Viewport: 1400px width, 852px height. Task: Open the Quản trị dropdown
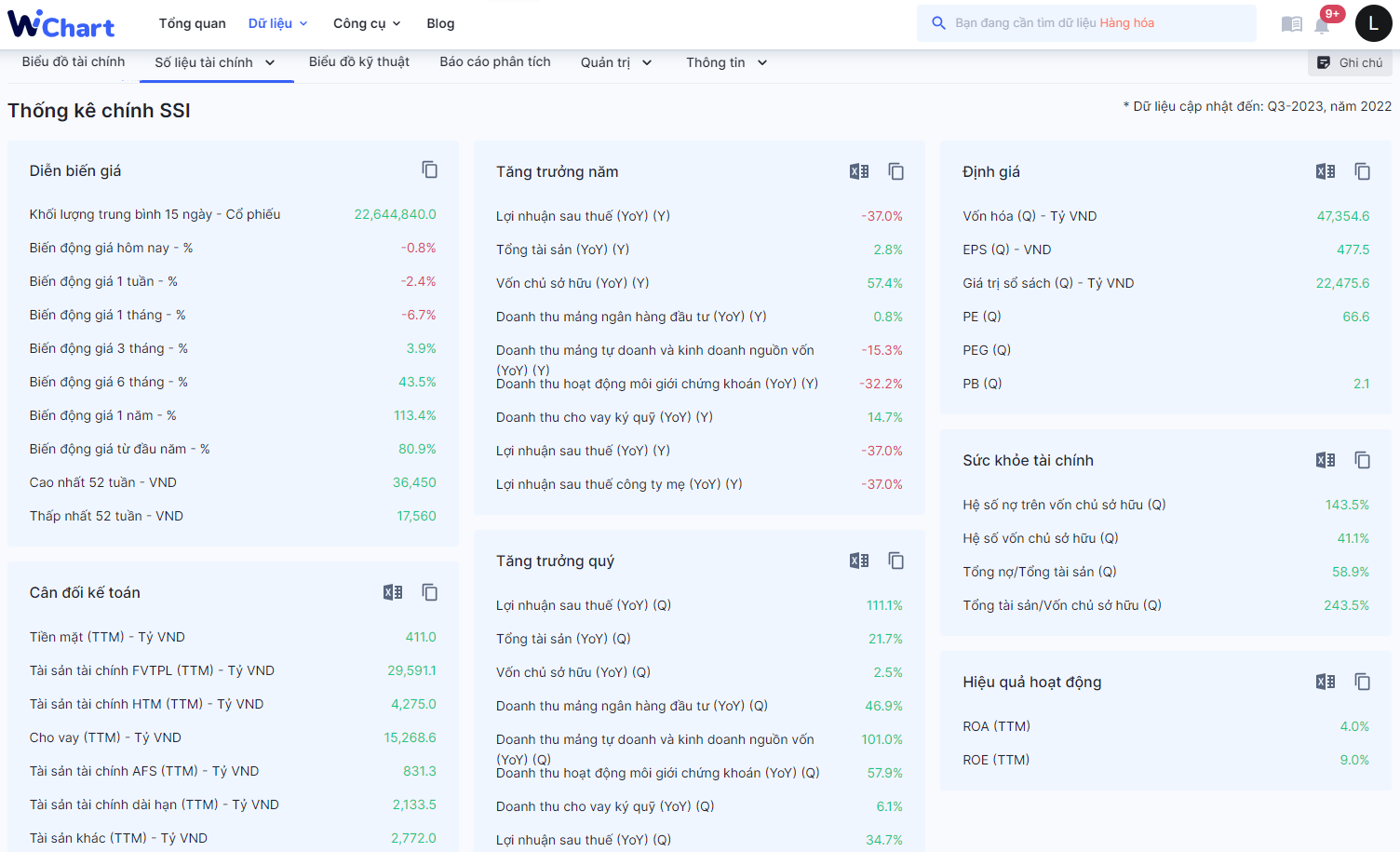(616, 62)
